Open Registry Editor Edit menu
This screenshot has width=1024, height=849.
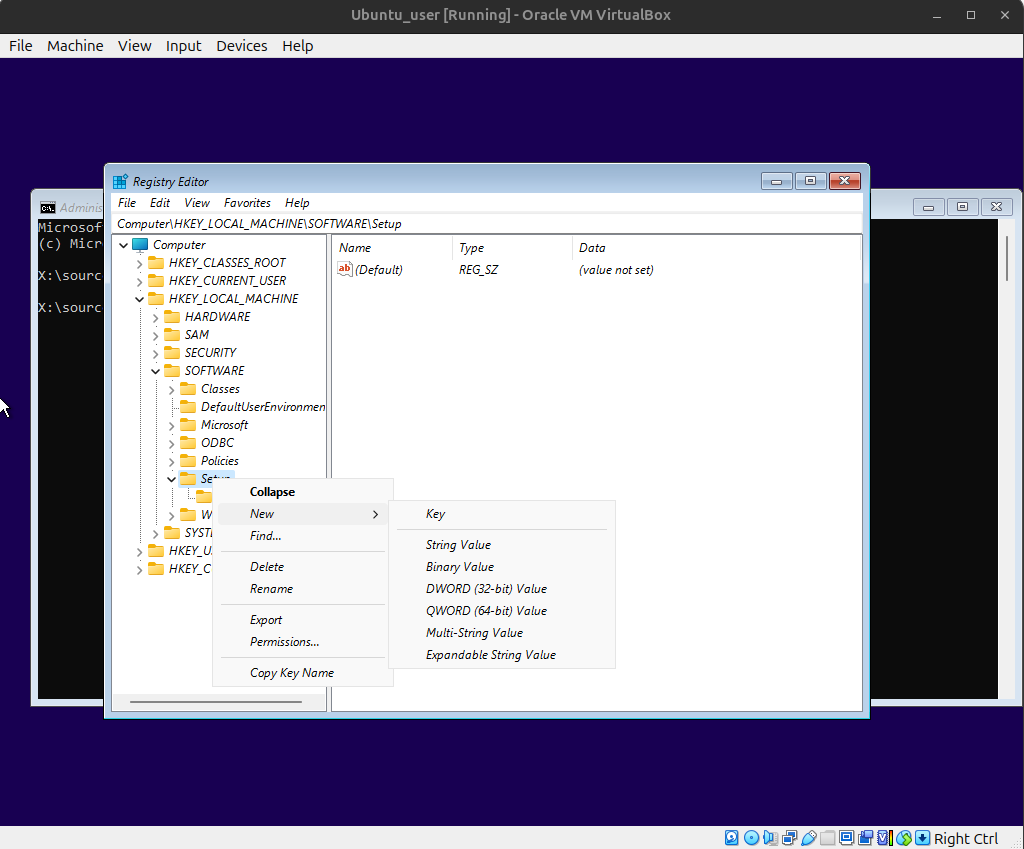[x=159, y=203]
